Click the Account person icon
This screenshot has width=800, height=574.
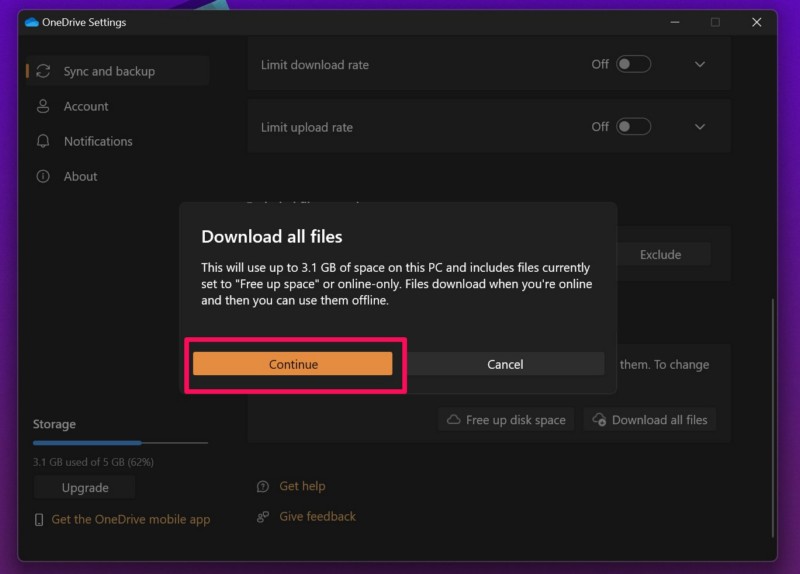click(43, 106)
